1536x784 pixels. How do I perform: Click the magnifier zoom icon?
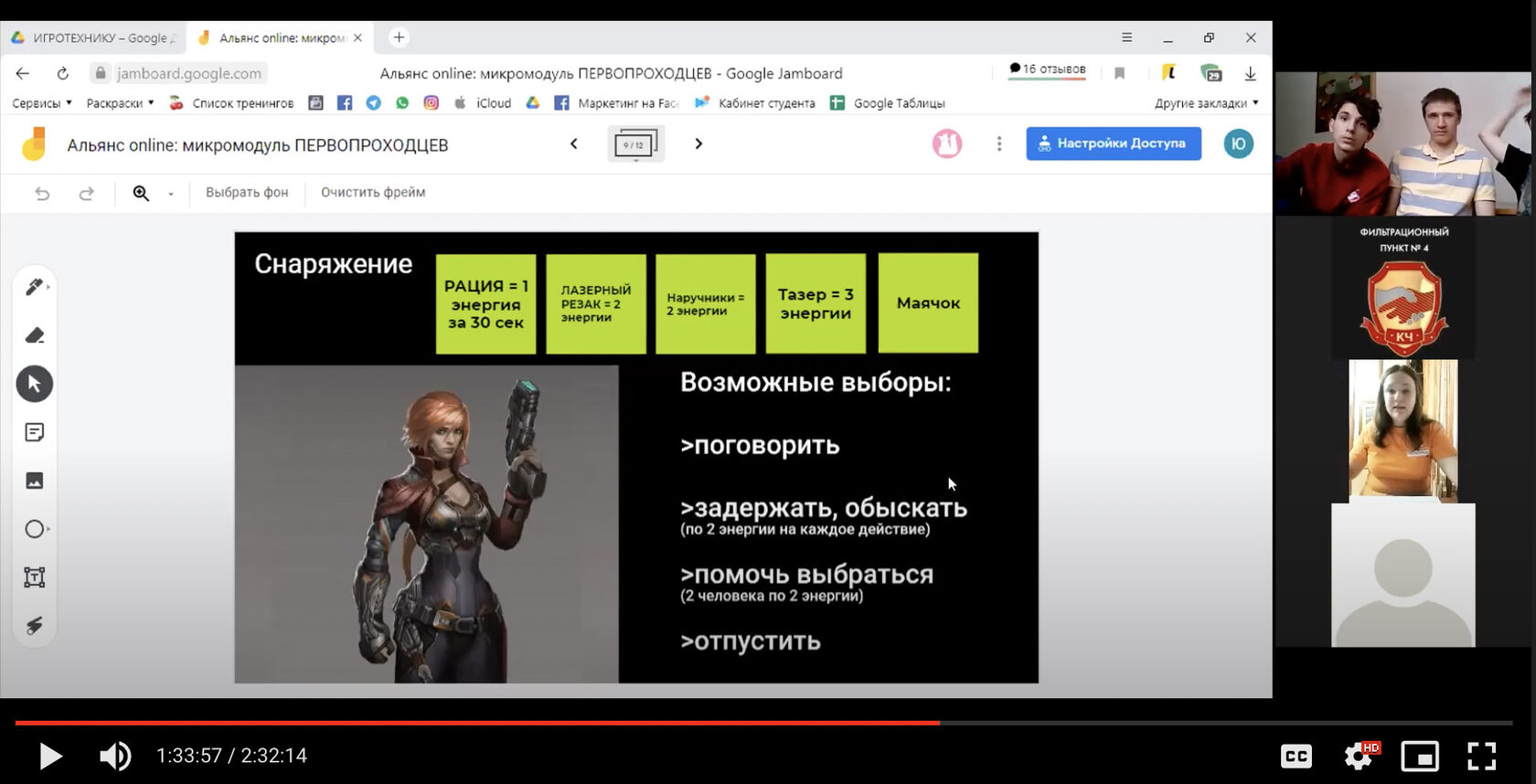141,193
